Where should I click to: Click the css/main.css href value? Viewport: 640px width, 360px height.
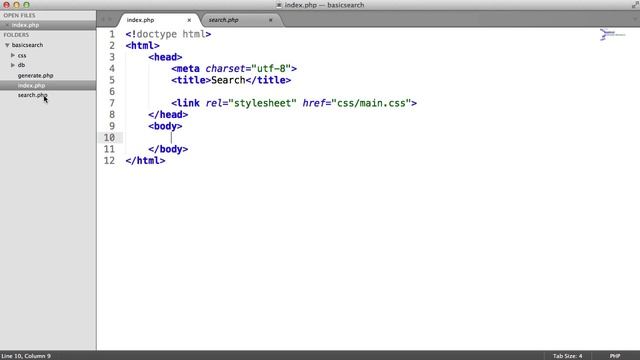(x=371, y=103)
